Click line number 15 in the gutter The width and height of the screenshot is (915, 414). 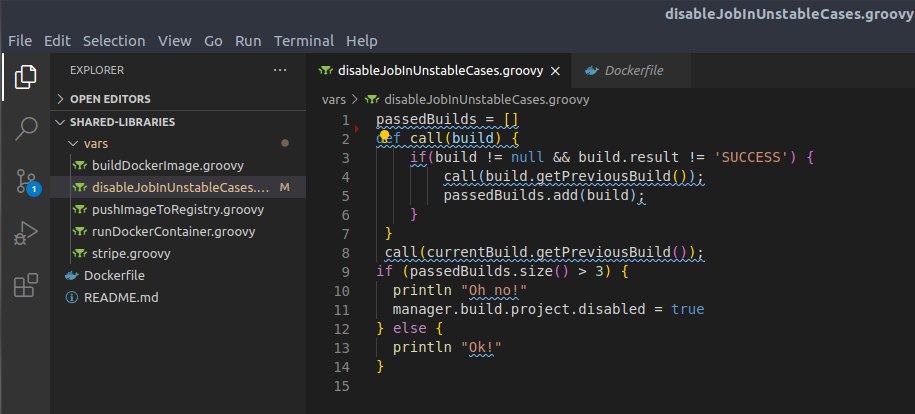(342, 386)
